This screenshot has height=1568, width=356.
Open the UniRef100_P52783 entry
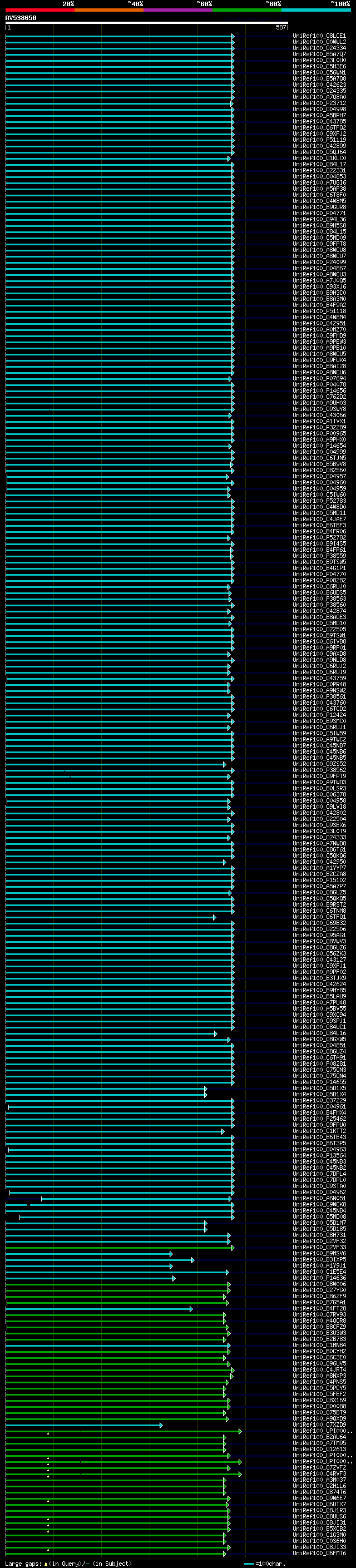click(319, 501)
